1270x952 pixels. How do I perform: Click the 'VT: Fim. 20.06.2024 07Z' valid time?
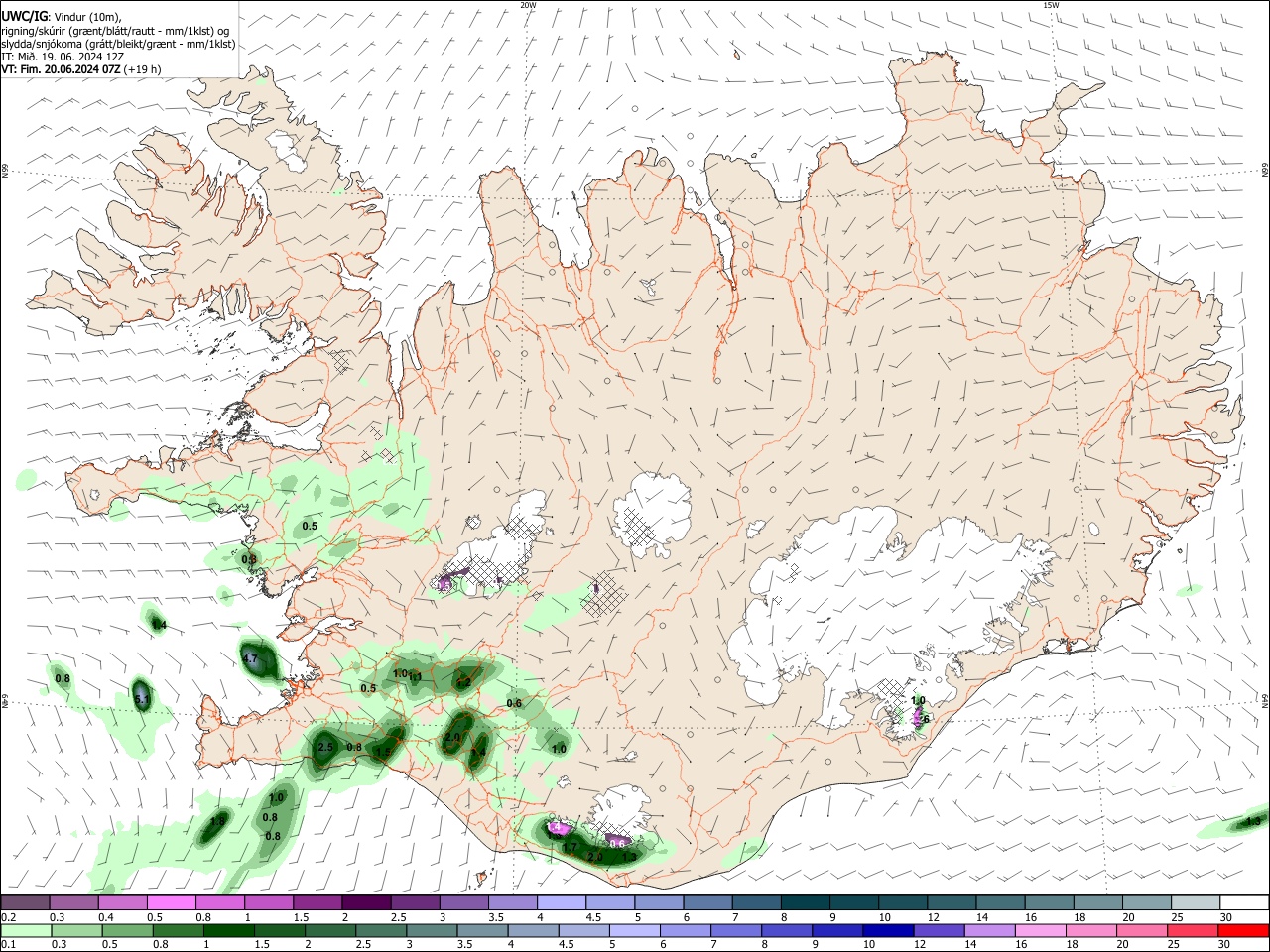[62, 69]
